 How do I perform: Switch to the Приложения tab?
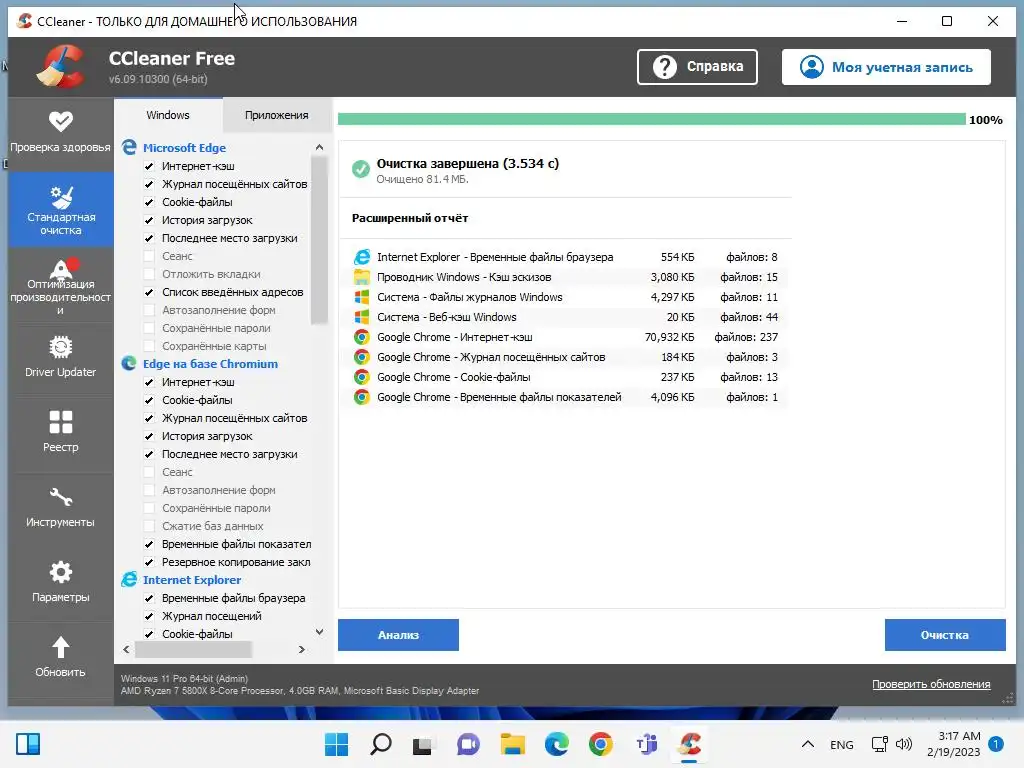click(x=276, y=115)
